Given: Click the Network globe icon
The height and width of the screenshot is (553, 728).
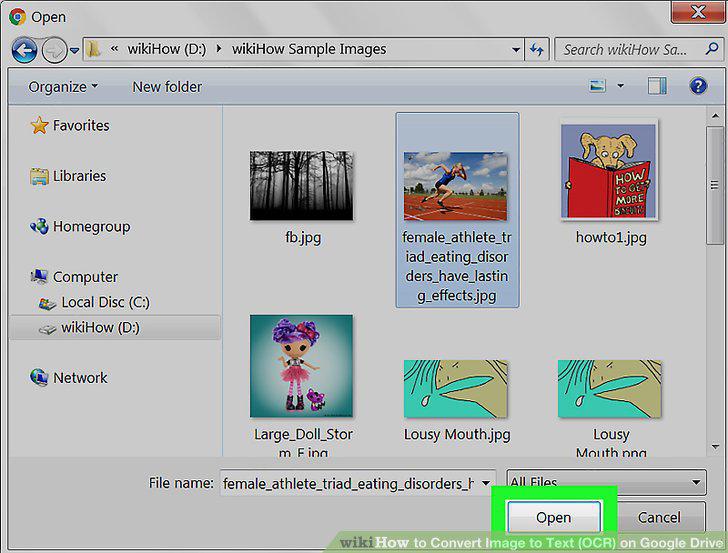Looking at the screenshot, I should pyautogui.click(x=39, y=377).
